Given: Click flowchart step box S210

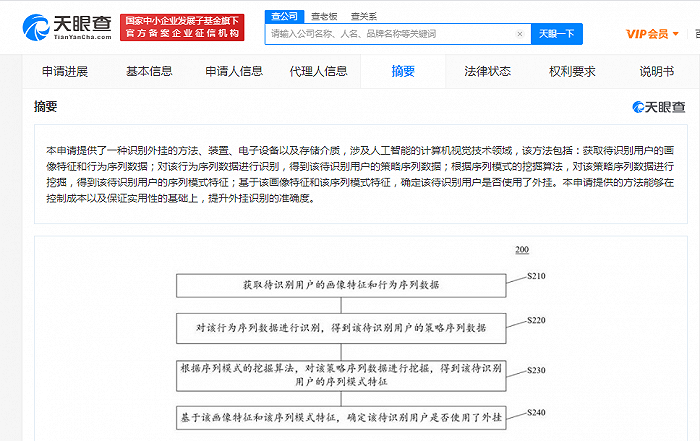Looking at the screenshot, I should point(341,286).
